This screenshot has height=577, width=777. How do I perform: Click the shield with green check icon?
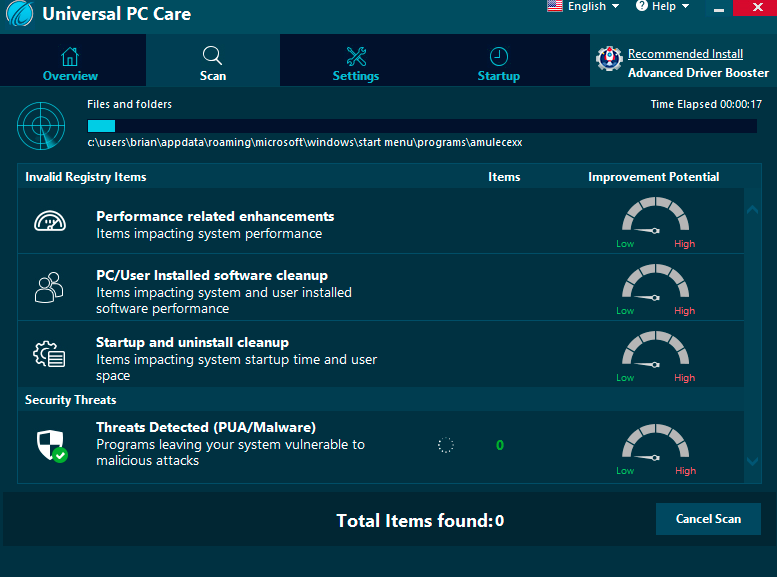(x=52, y=446)
